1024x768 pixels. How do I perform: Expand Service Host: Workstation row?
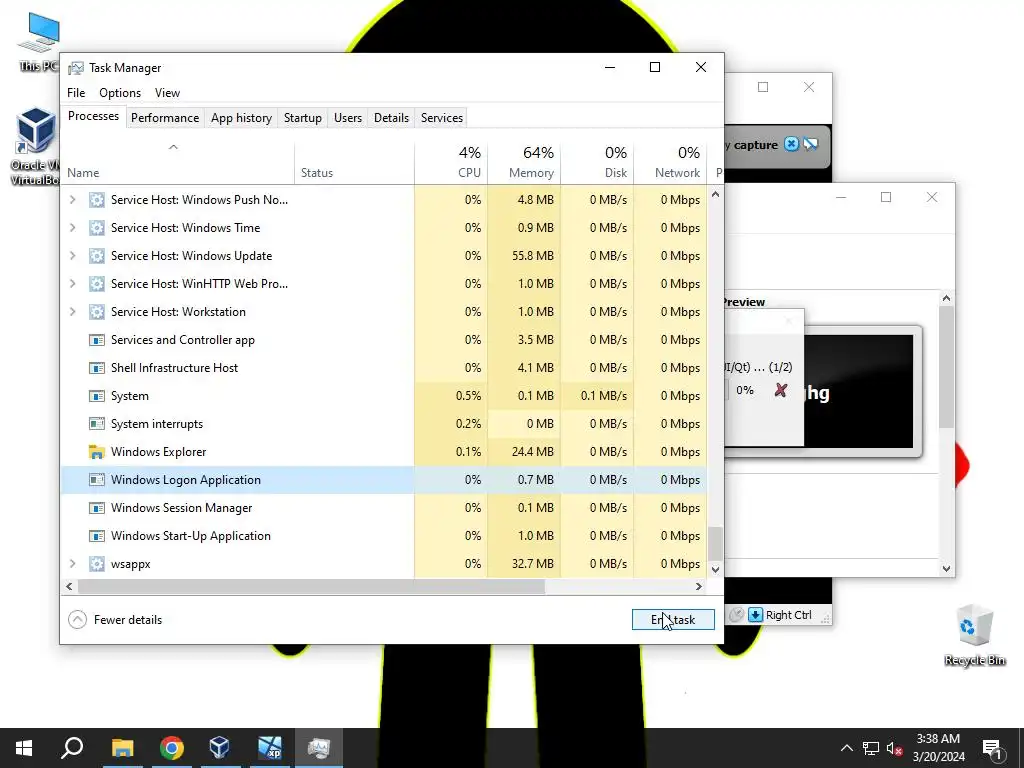coord(72,312)
